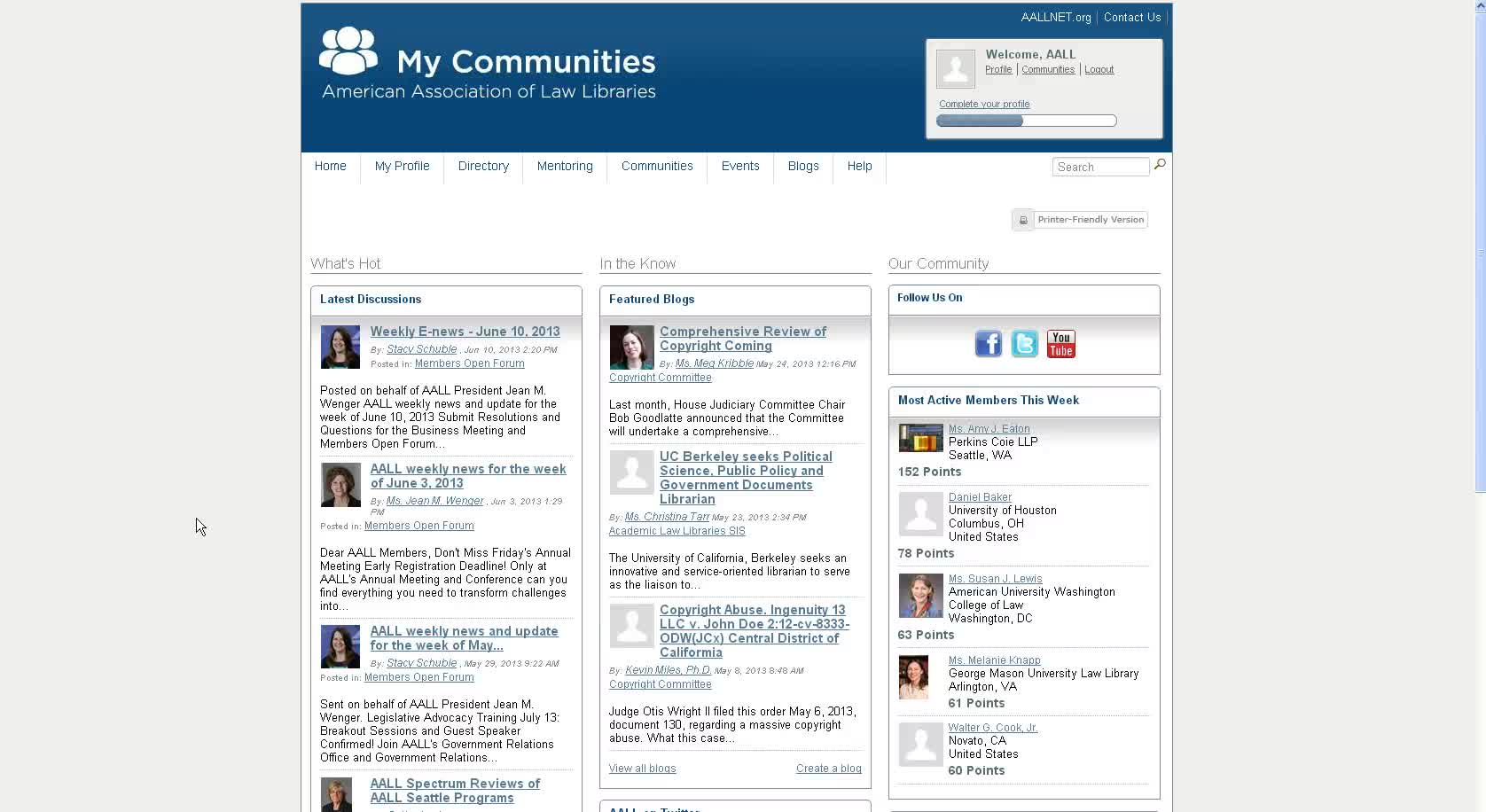Open My Profile in the navigation bar
The height and width of the screenshot is (812, 1486).
(x=402, y=166)
